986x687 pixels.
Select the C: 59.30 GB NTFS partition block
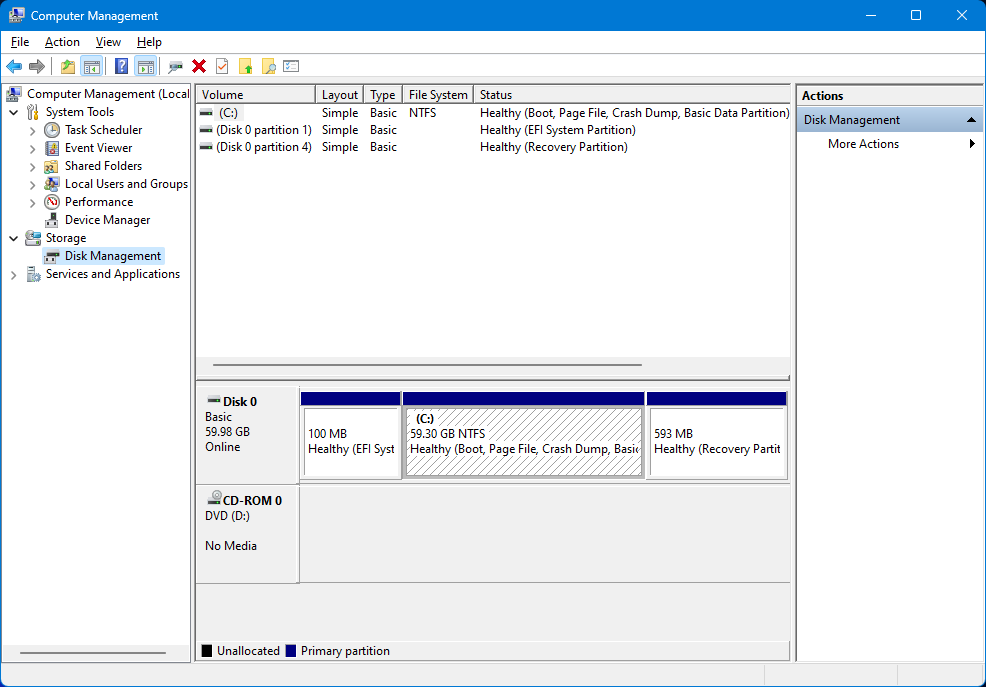tap(523, 442)
